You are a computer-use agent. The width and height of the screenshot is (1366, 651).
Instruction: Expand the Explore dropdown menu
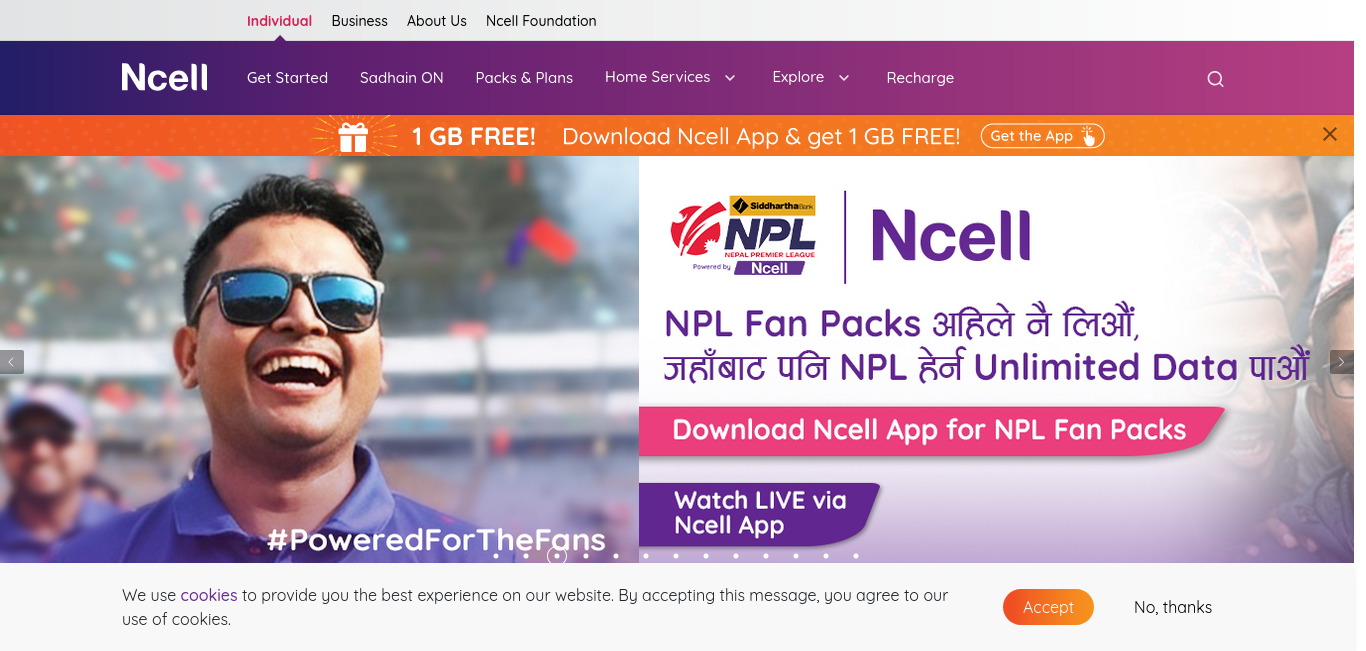811,77
